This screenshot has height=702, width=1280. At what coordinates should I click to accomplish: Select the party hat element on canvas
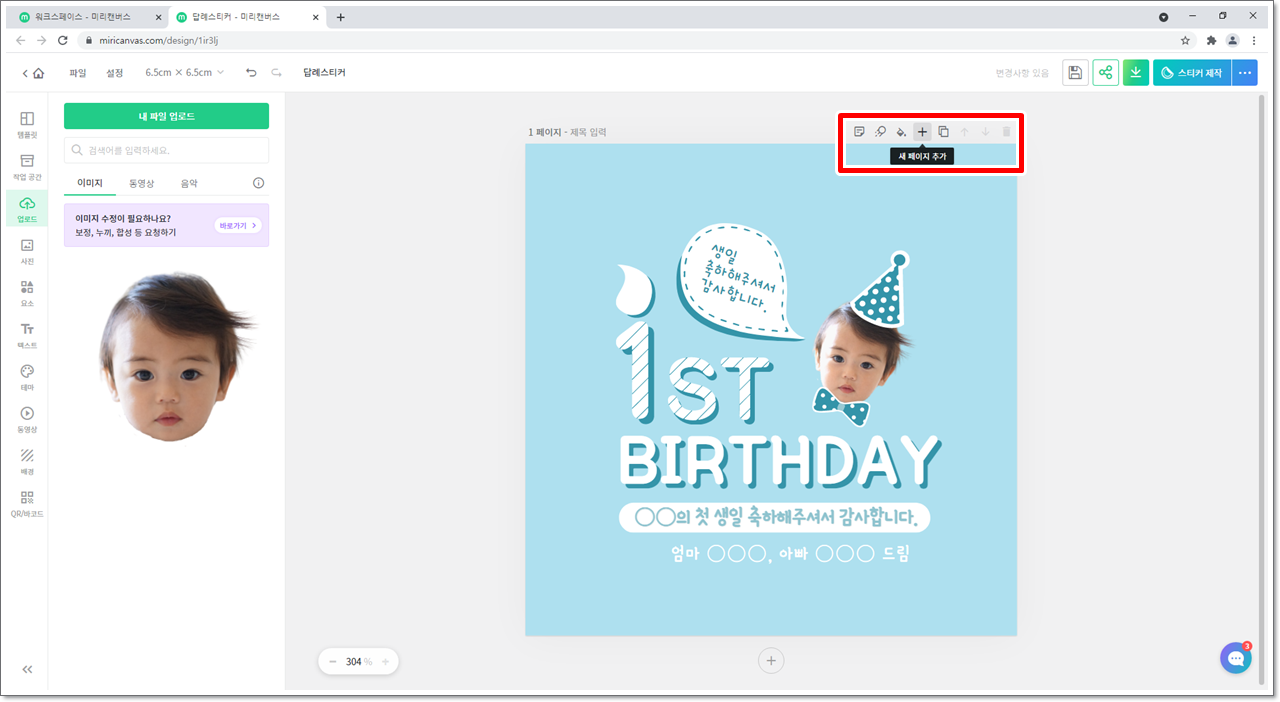(x=883, y=289)
